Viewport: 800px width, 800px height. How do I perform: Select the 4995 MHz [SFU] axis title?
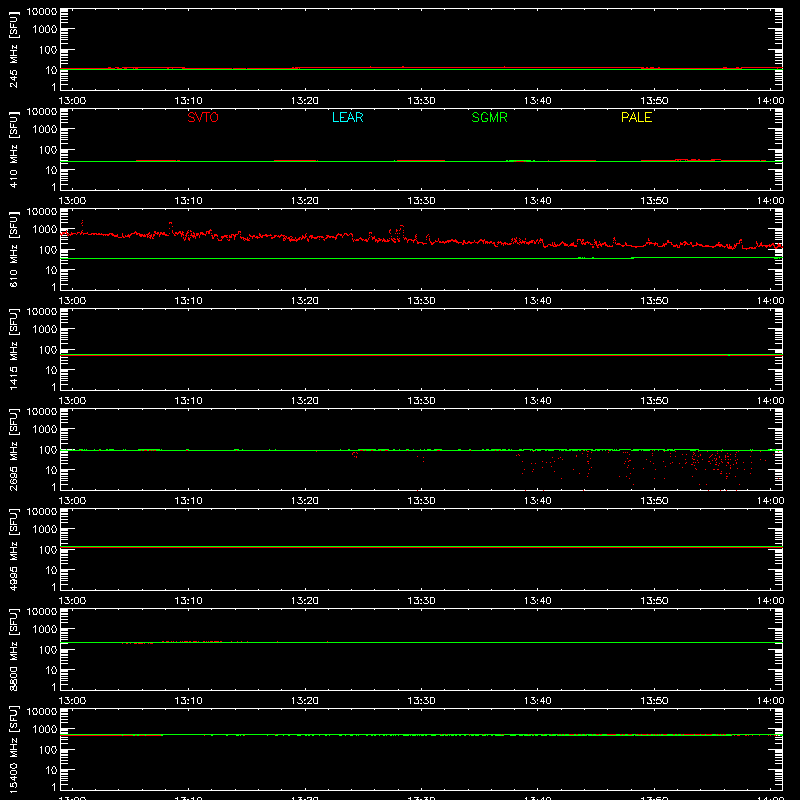click(13, 549)
